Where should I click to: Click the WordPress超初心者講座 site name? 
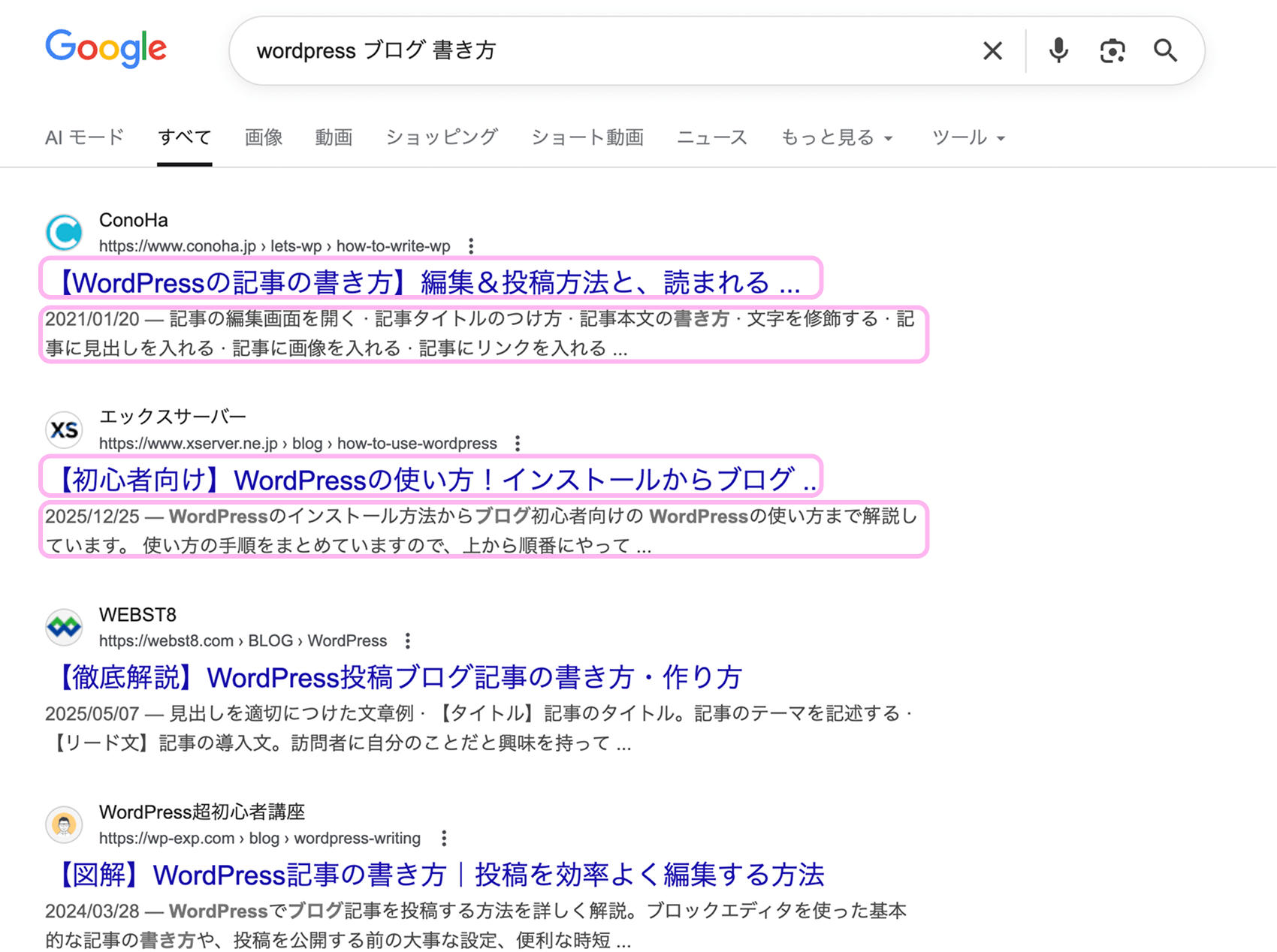click(x=202, y=812)
